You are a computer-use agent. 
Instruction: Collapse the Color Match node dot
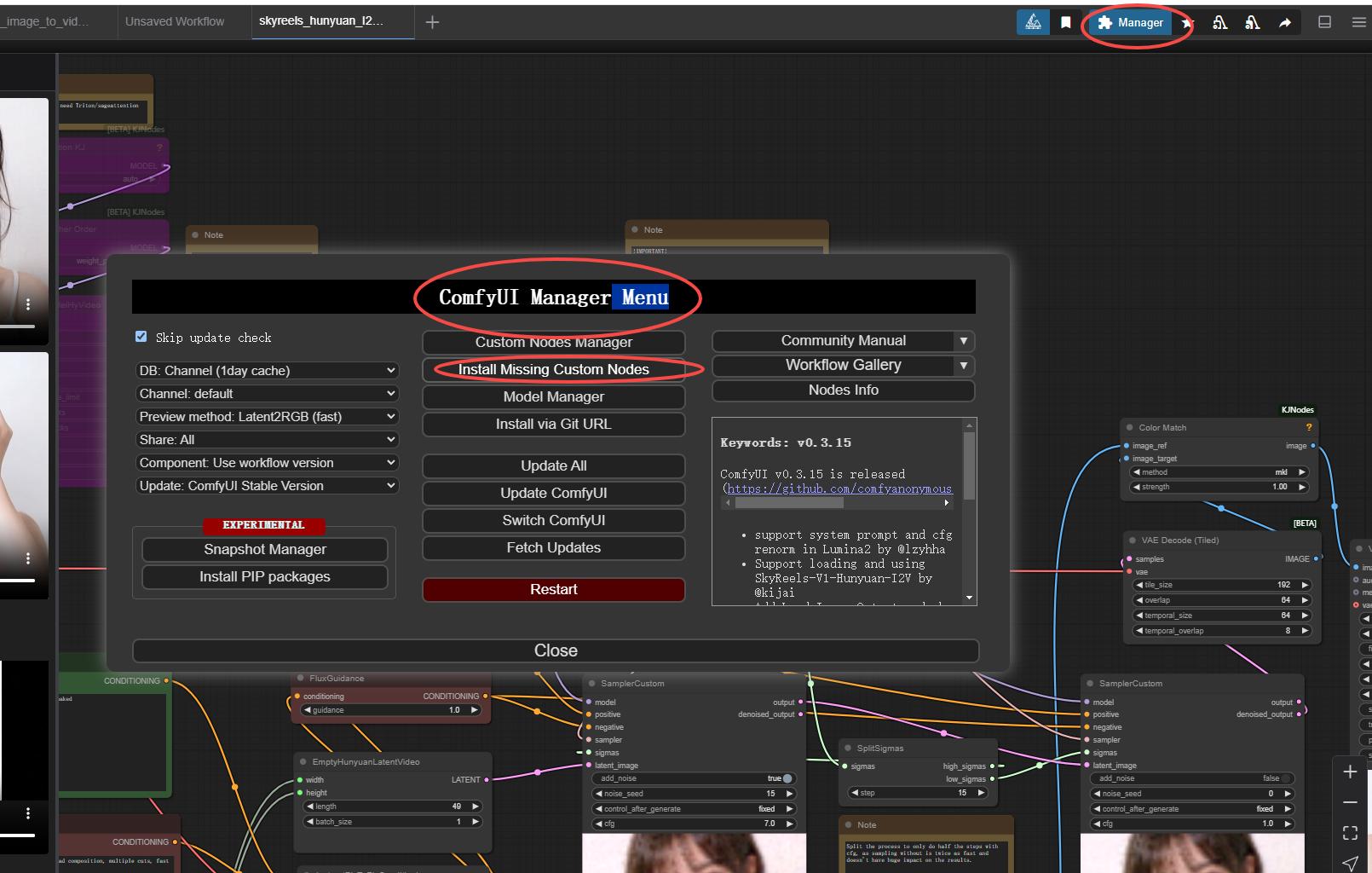[1130, 427]
